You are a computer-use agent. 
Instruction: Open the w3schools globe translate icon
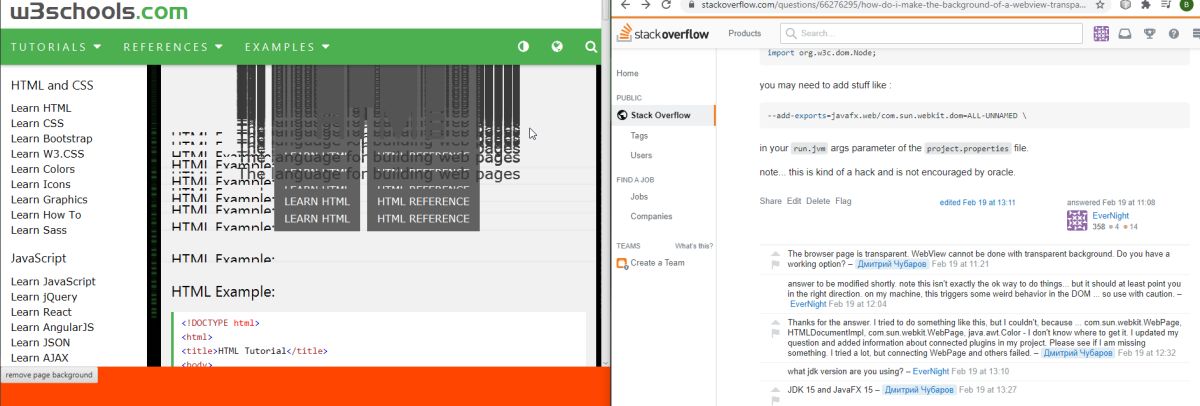[x=557, y=47]
